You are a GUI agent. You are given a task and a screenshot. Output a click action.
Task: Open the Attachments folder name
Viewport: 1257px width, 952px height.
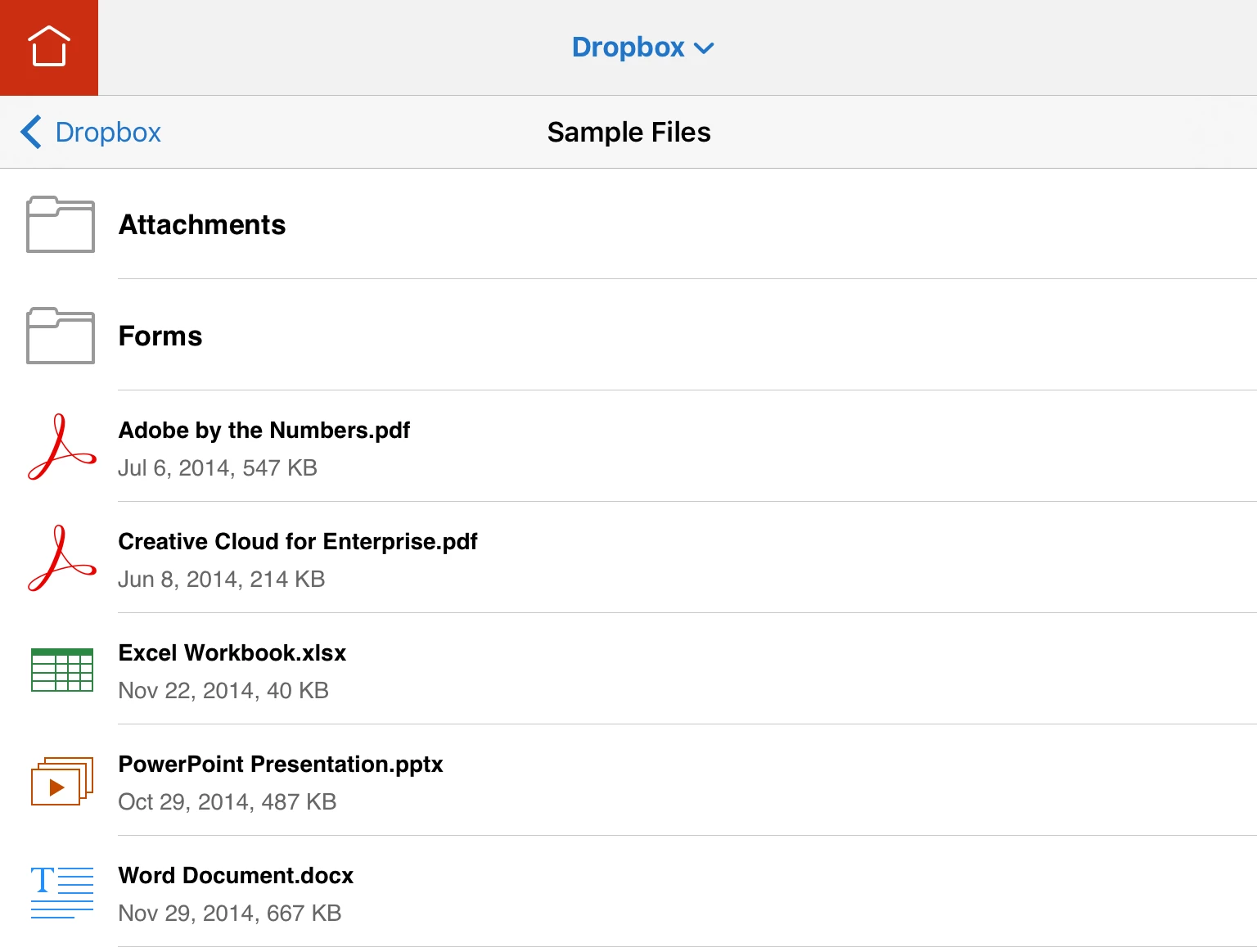(202, 224)
